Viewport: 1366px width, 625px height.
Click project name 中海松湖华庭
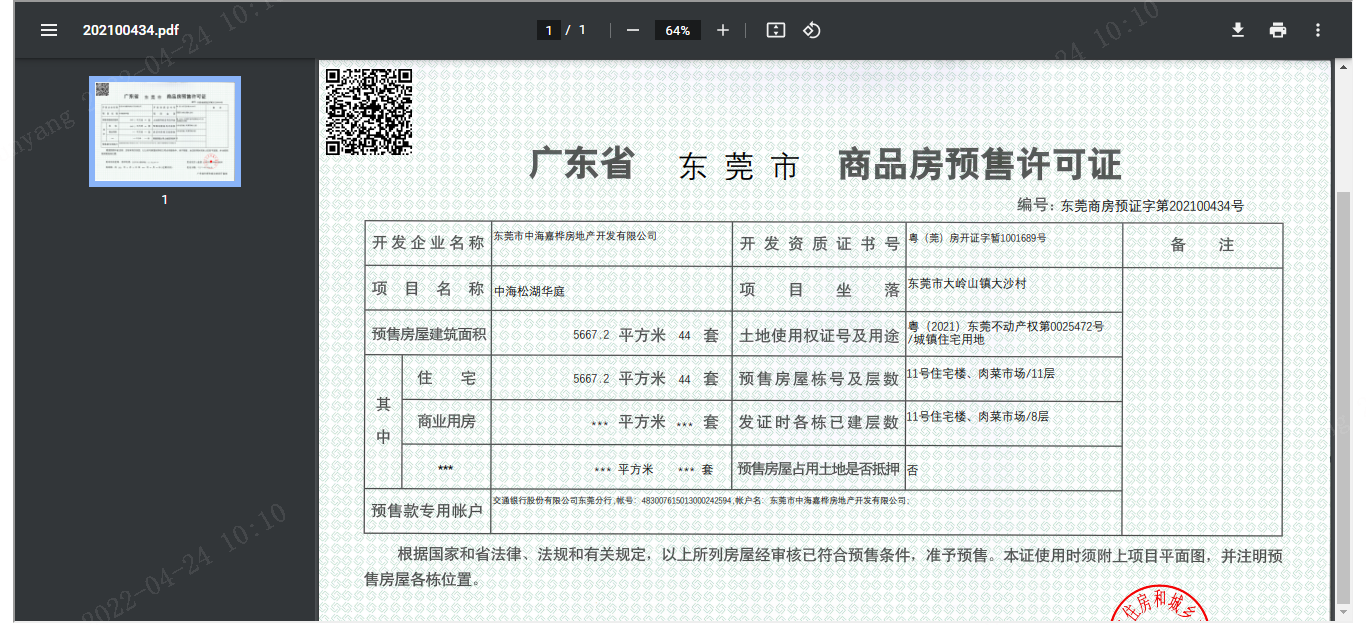click(530, 291)
